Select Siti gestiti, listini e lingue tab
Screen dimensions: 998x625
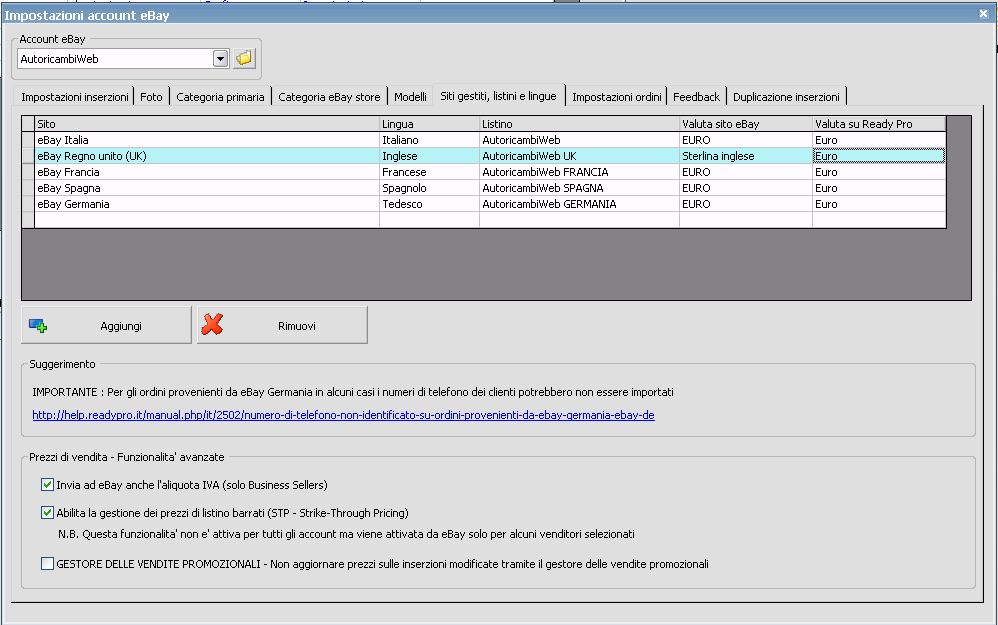pos(498,95)
